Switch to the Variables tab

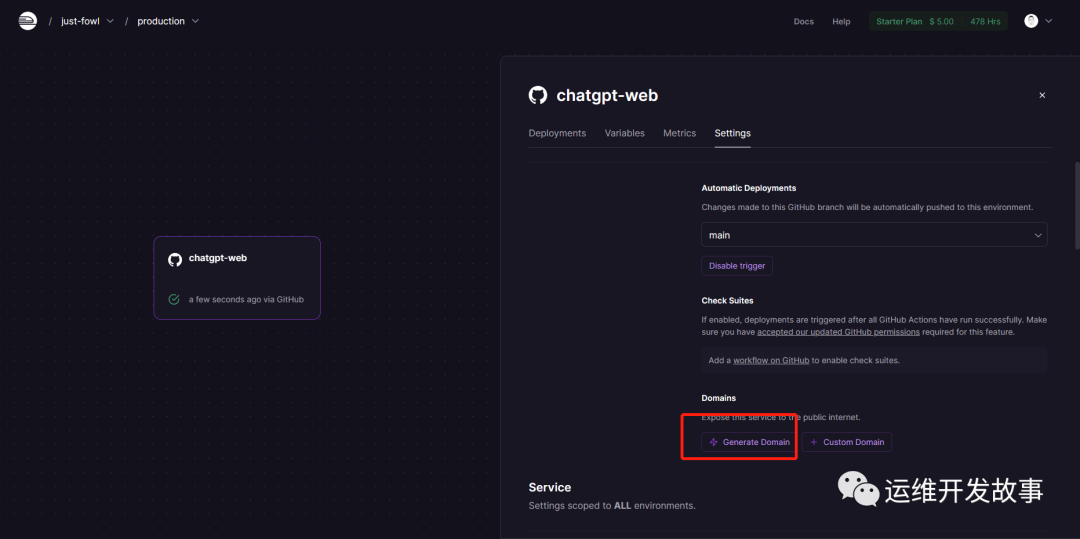pos(625,133)
